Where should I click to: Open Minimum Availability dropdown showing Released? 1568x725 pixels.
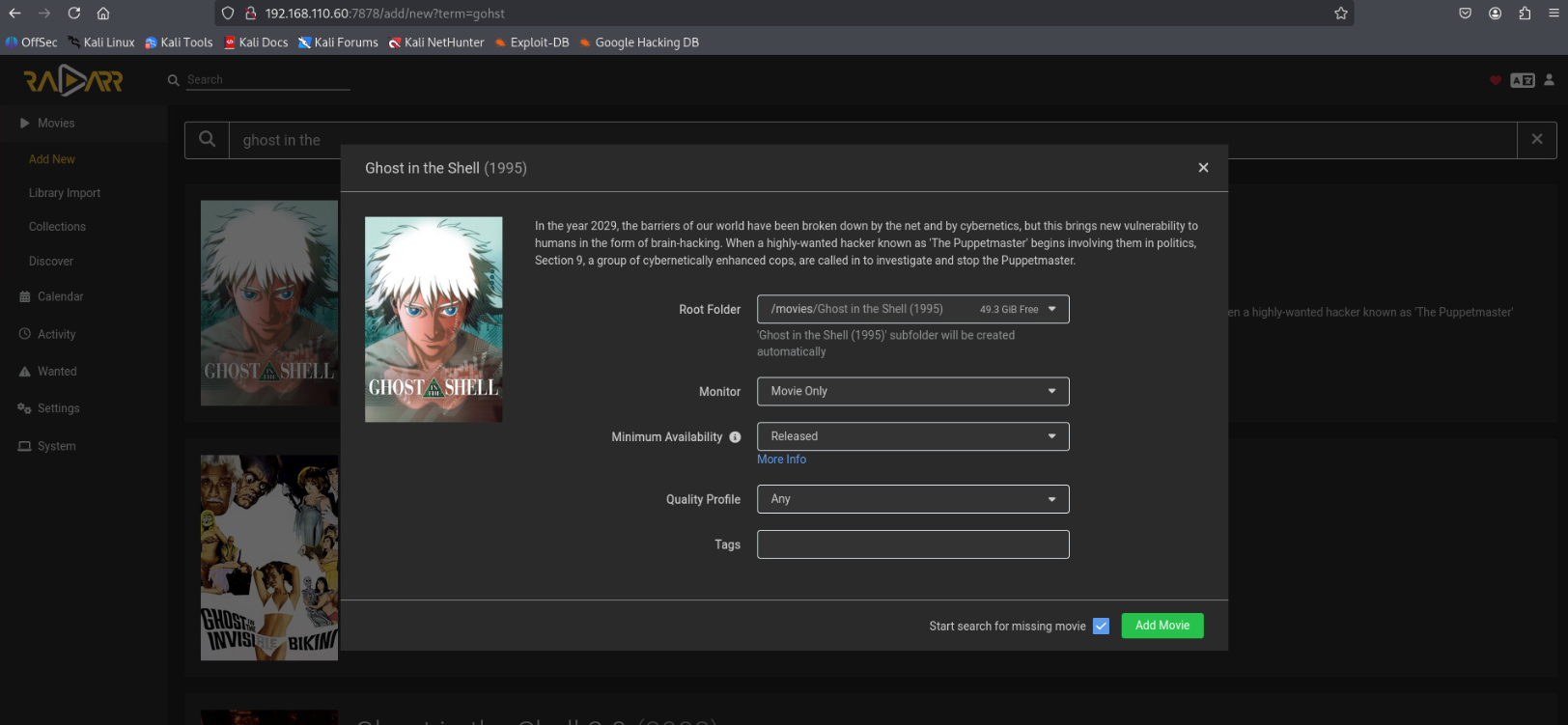[912, 436]
